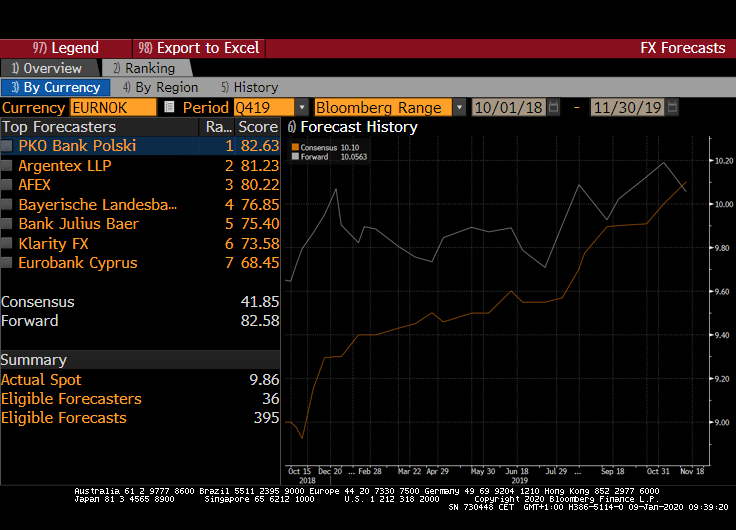Sort by the Score column header
This screenshot has height=530, width=736.
(x=257, y=127)
